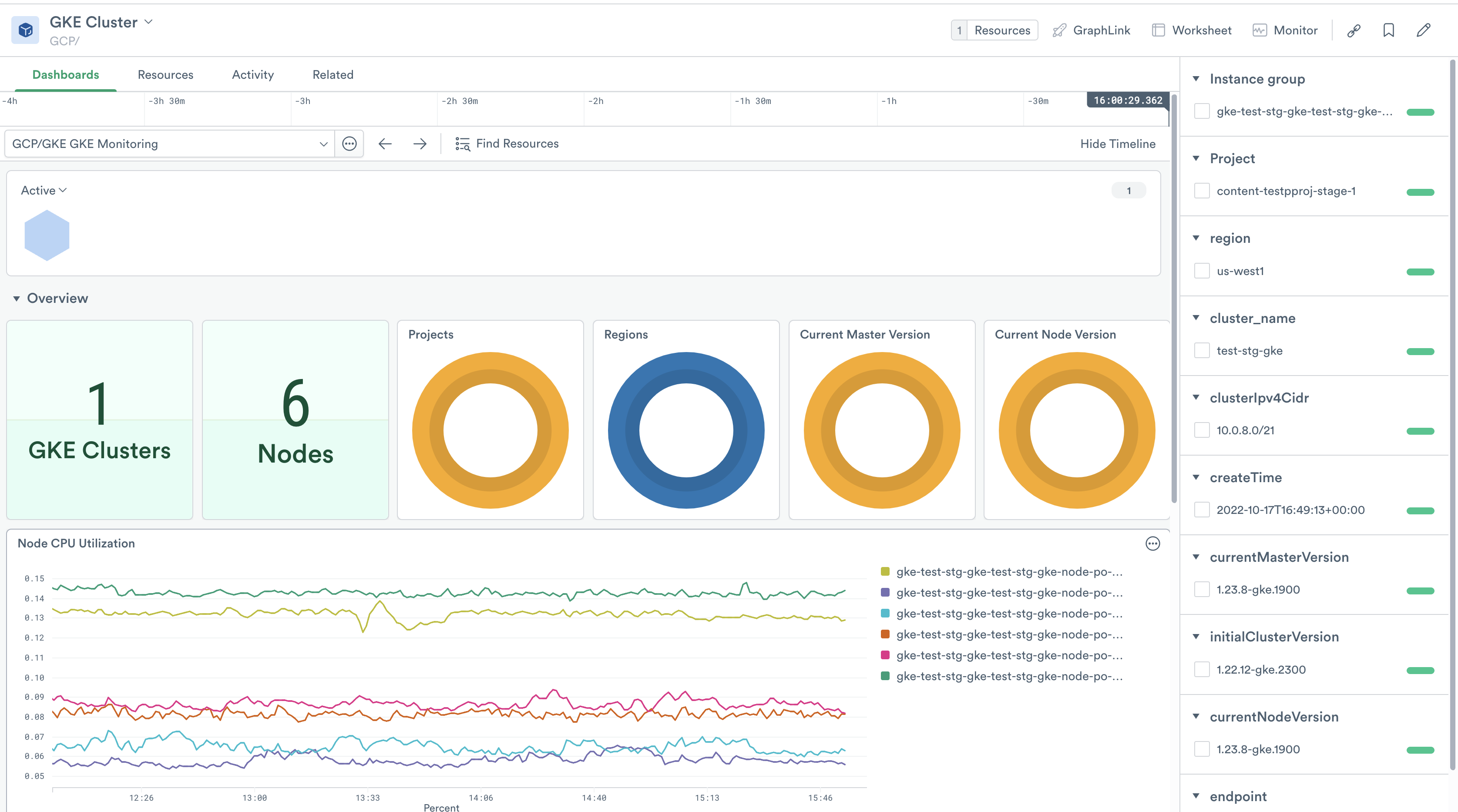Collapse endpoint filter section
Image resolution: width=1458 pixels, height=812 pixels.
pos(1196,796)
